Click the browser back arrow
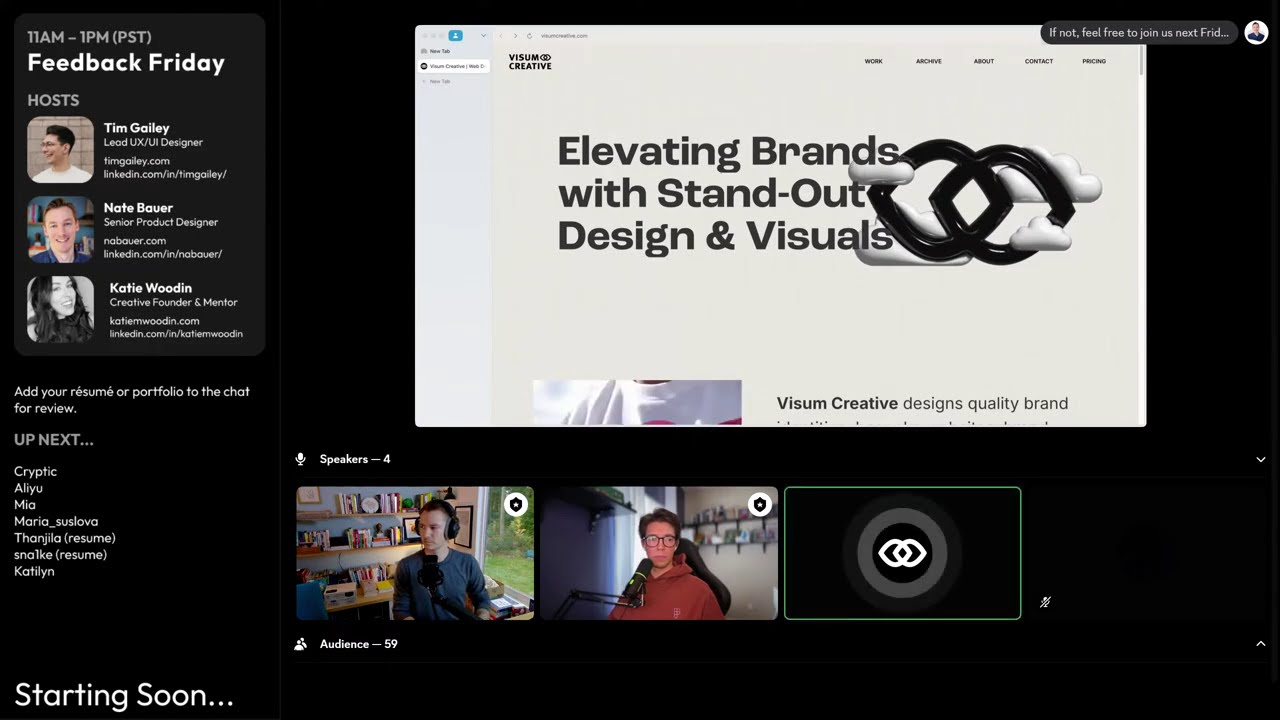Image resolution: width=1280 pixels, height=720 pixels. click(x=500, y=36)
